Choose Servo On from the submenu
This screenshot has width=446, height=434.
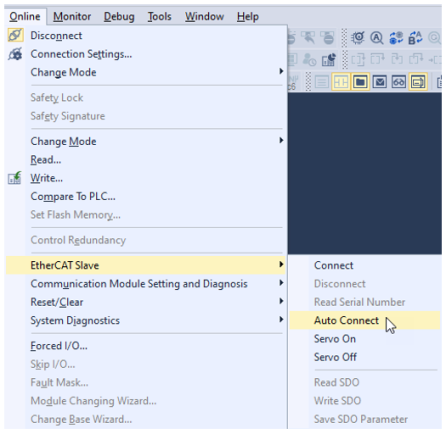pyautogui.click(x=335, y=339)
